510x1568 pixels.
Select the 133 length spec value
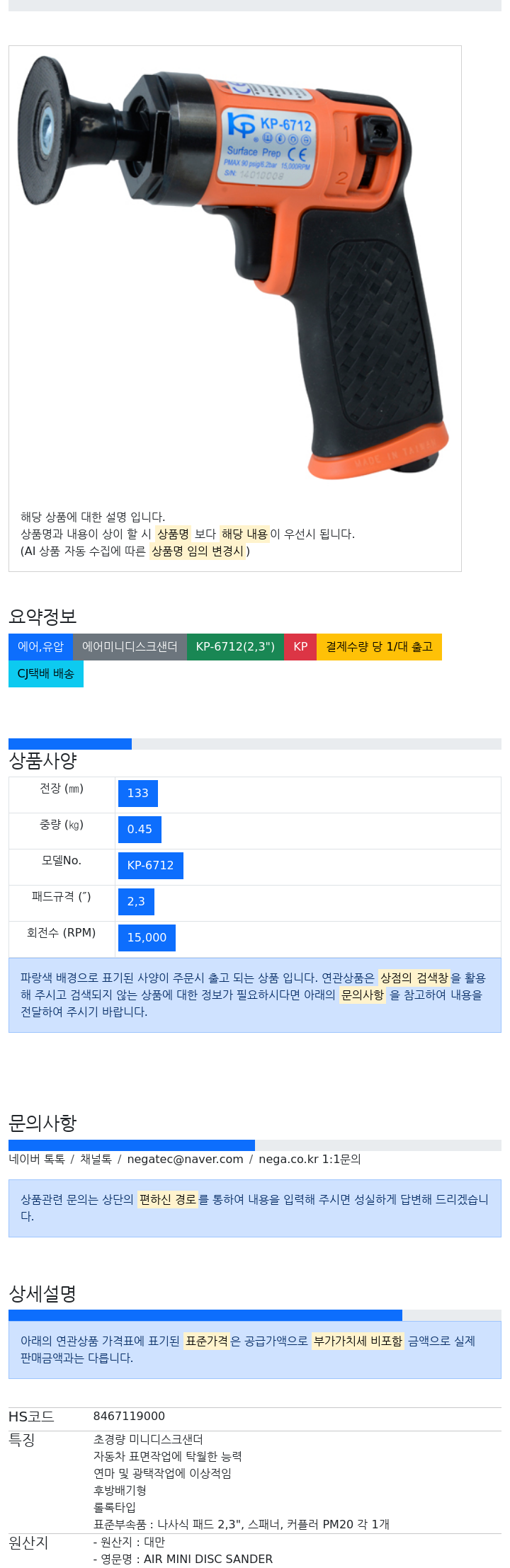(138, 794)
